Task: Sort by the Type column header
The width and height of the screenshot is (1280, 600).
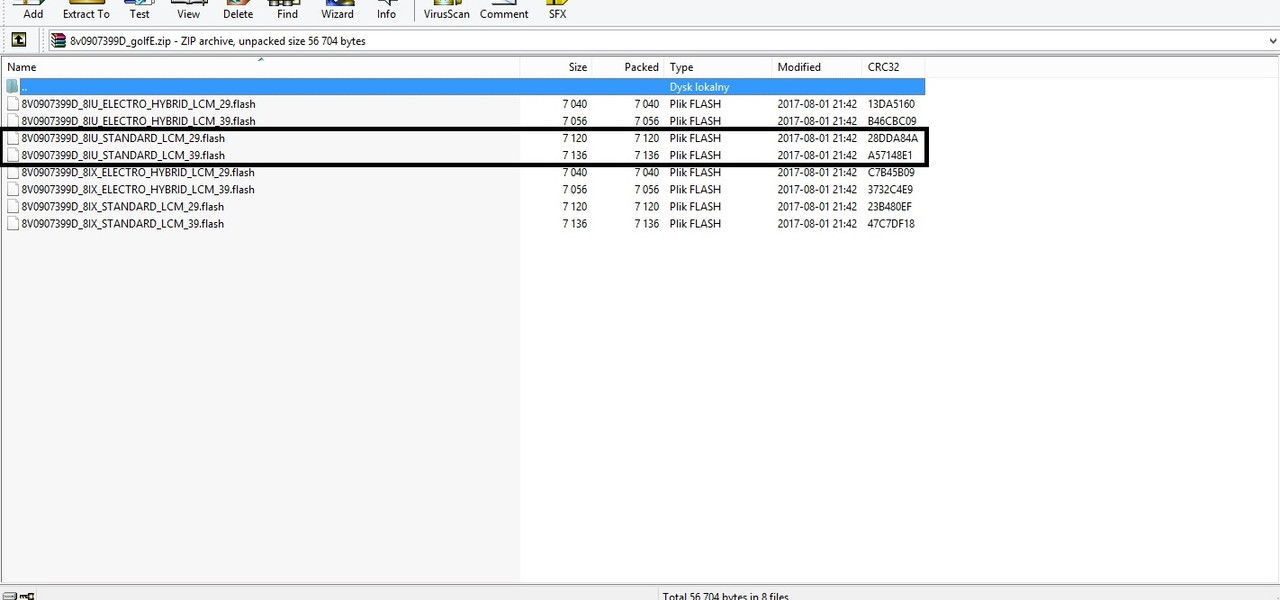Action: coord(718,67)
